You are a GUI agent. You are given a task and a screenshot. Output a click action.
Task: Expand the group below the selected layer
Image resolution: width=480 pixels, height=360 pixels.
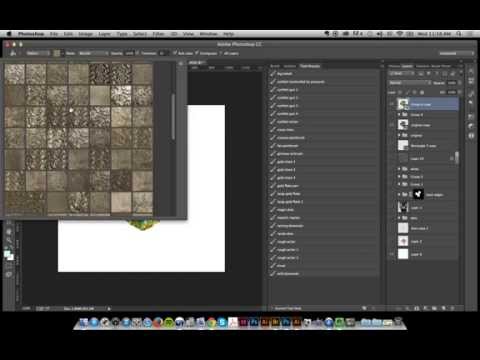[399, 114]
